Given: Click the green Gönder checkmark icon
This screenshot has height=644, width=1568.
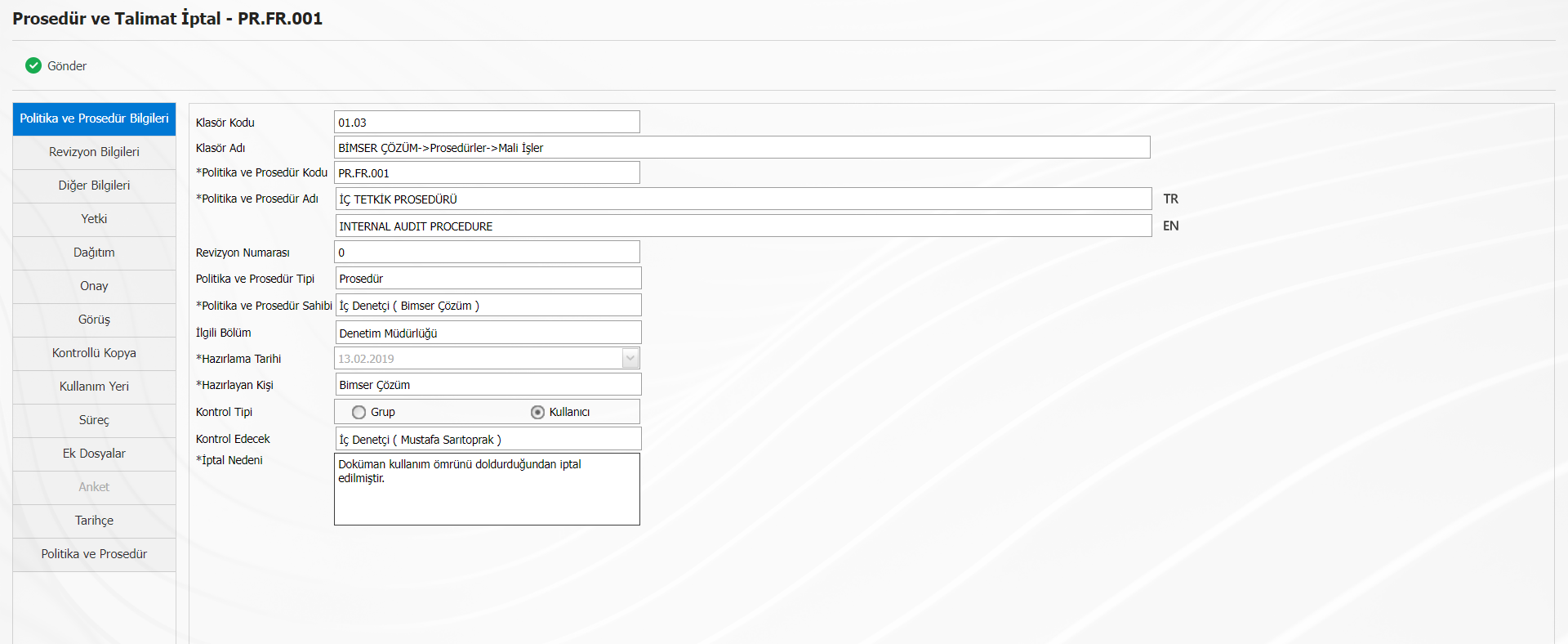Looking at the screenshot, I should [33, 65].
